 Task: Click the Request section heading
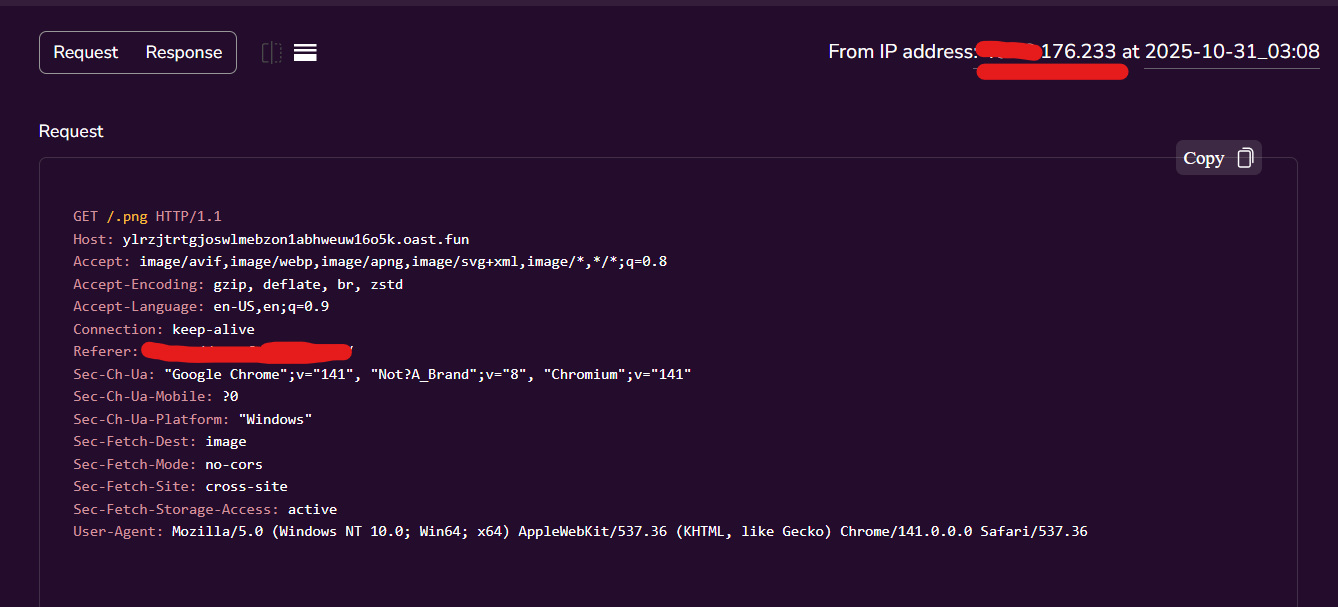coord(70,131)
